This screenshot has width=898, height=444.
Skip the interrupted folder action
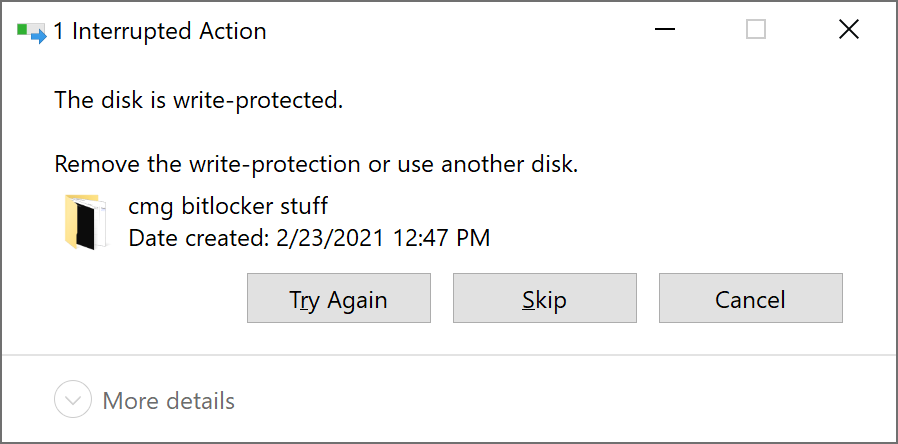pos(545,298)
